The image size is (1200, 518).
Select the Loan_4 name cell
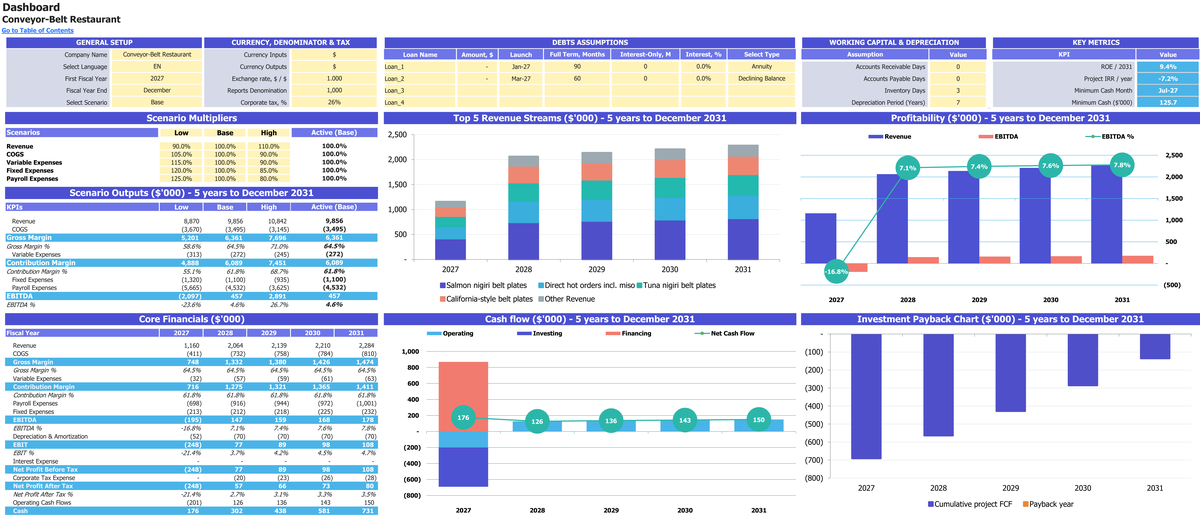(420, 102)
